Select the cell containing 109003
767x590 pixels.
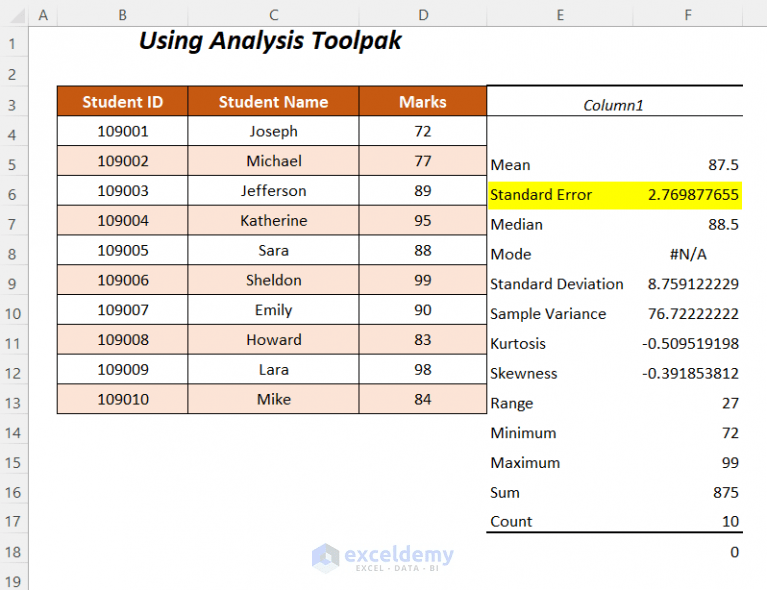[x=122, y=191]
